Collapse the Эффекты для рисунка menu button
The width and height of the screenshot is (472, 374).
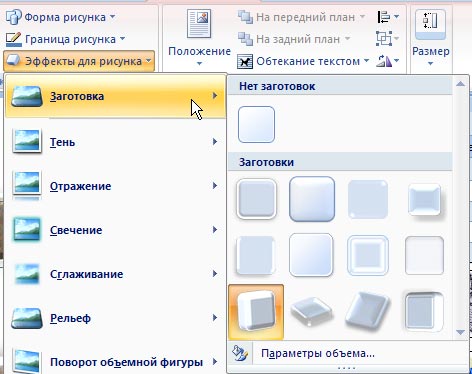(79, 61)
